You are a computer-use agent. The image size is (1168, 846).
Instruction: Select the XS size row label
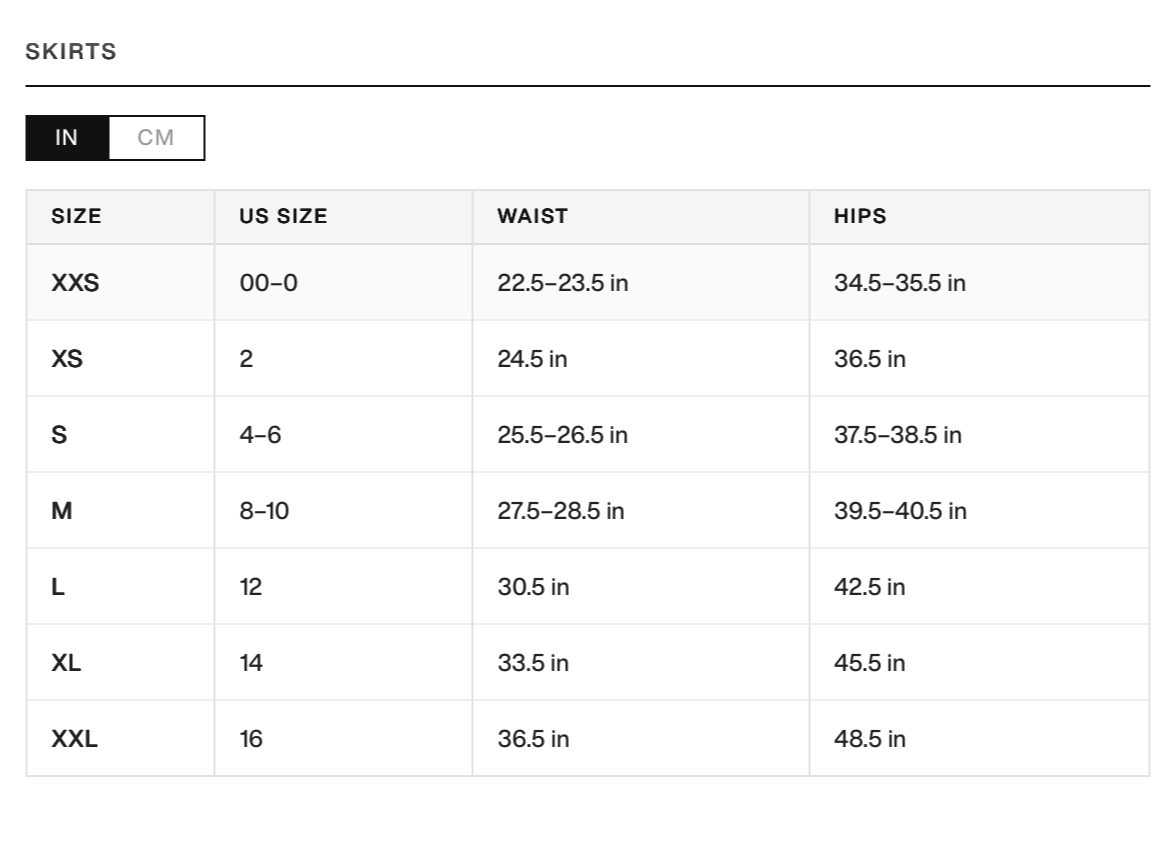point(67,359)
